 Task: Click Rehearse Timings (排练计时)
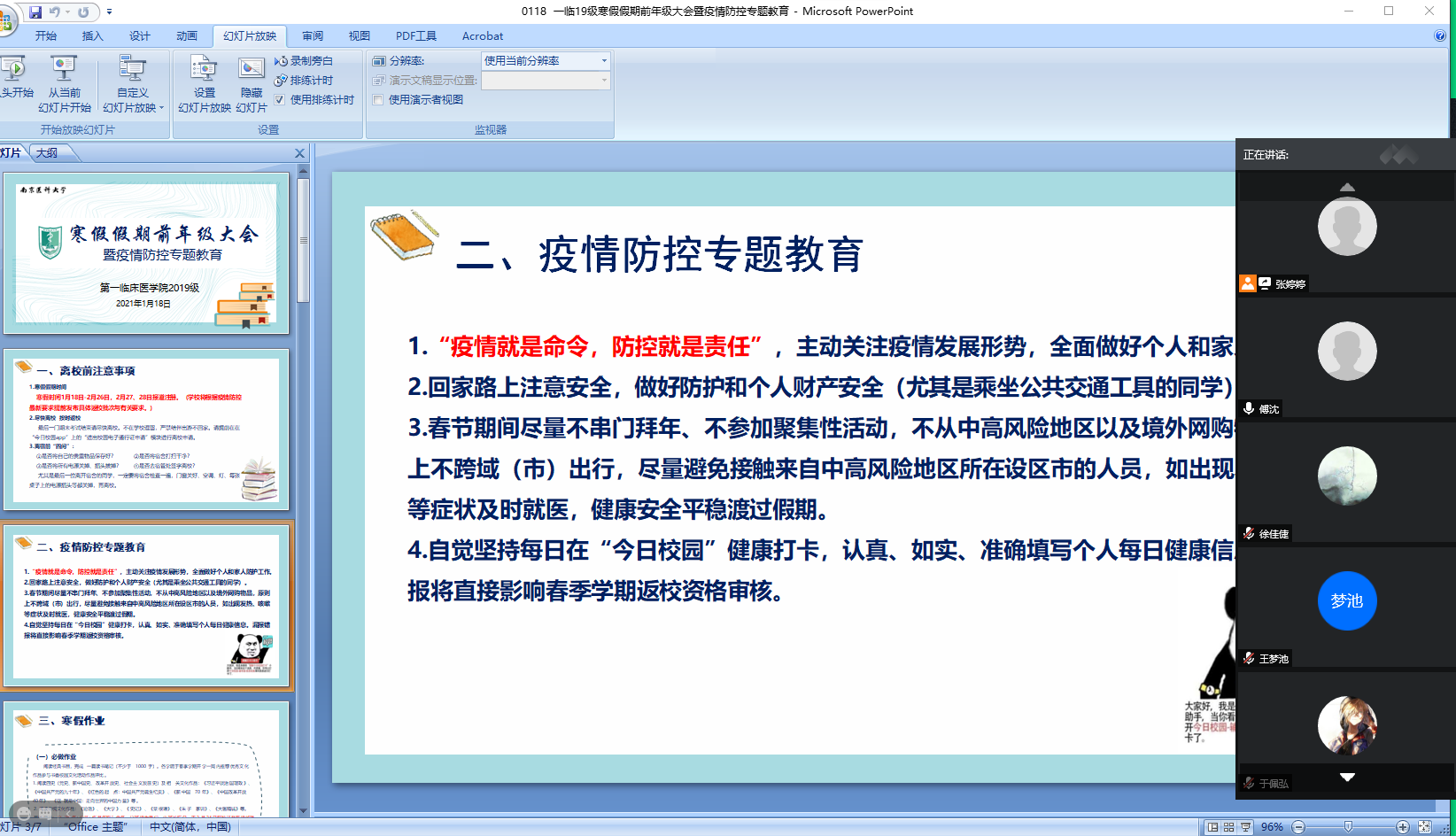304,81
